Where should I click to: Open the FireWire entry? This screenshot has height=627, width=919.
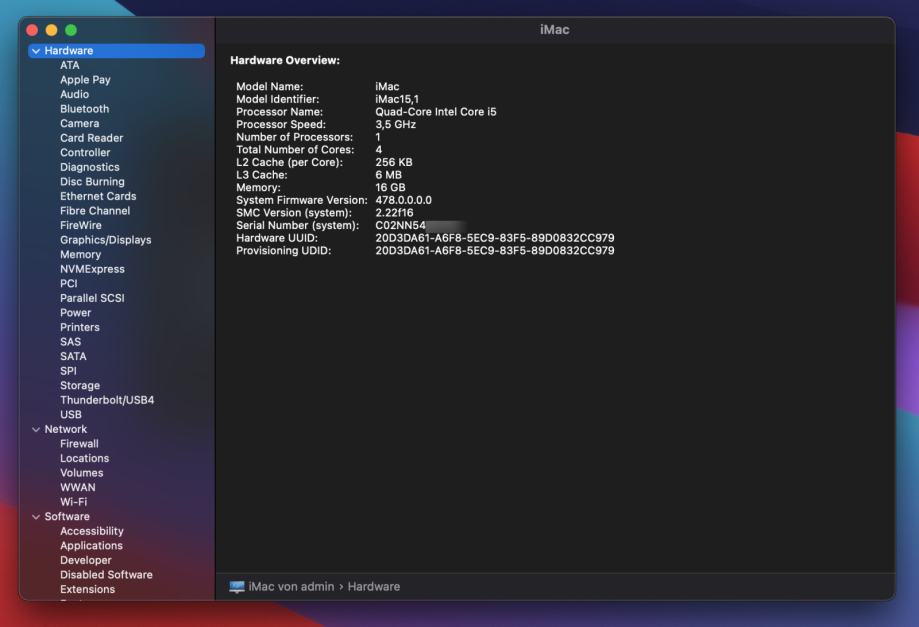[80, 226]
